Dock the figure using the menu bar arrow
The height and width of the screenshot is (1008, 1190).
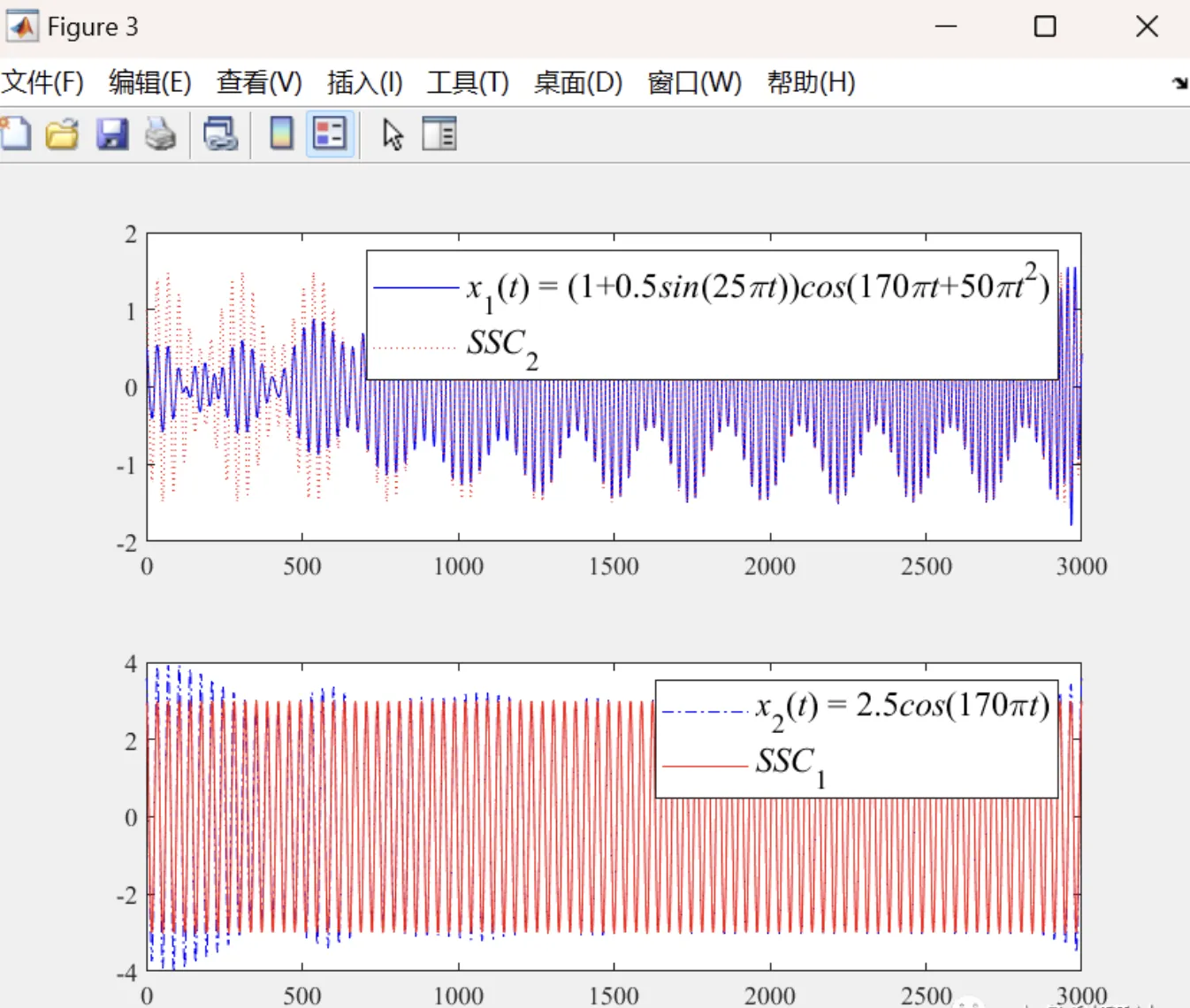coord(1179,83)
